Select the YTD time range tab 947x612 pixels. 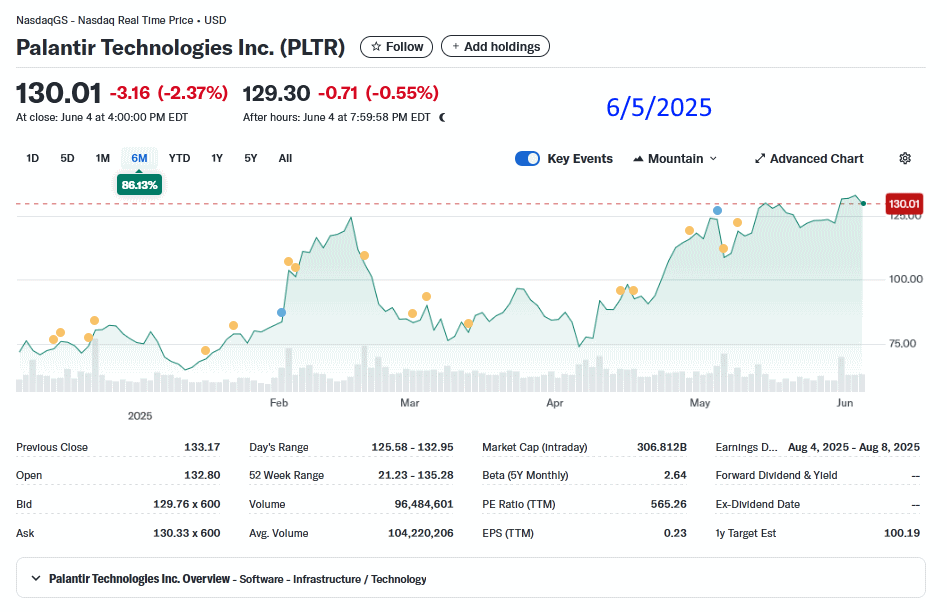pyautogui.click(x=179, y=158)
